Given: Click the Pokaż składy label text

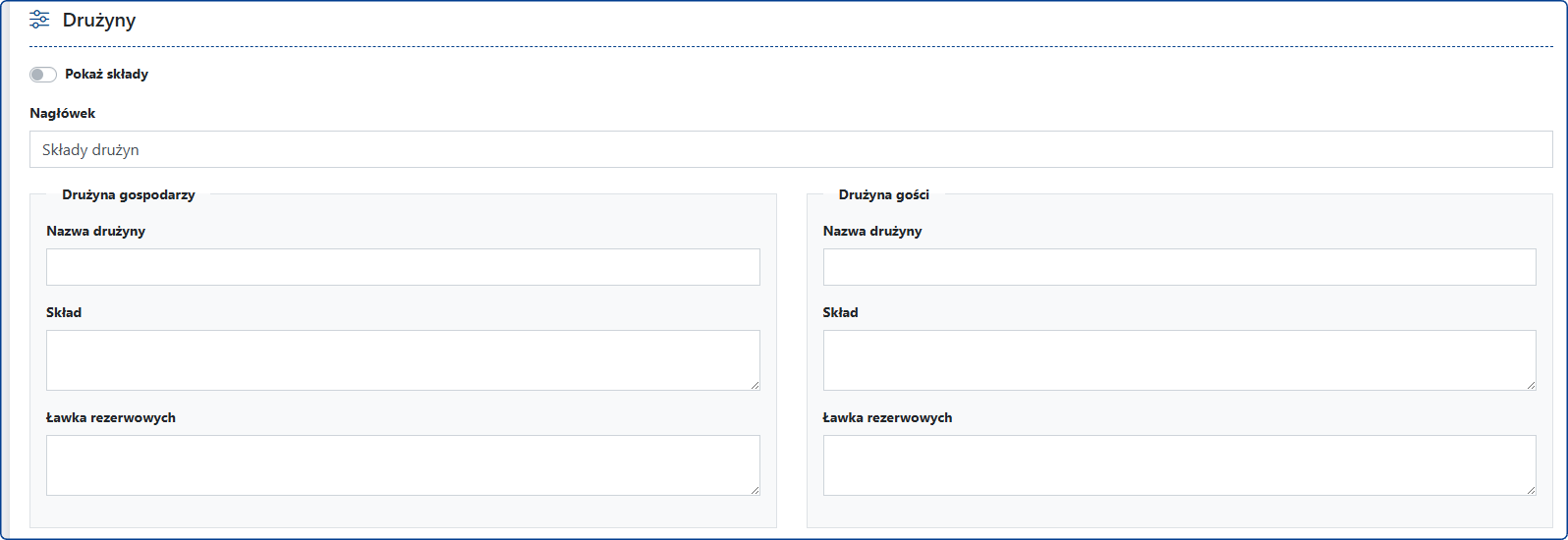Looking at the screenshot, I should tap(106, 75).
